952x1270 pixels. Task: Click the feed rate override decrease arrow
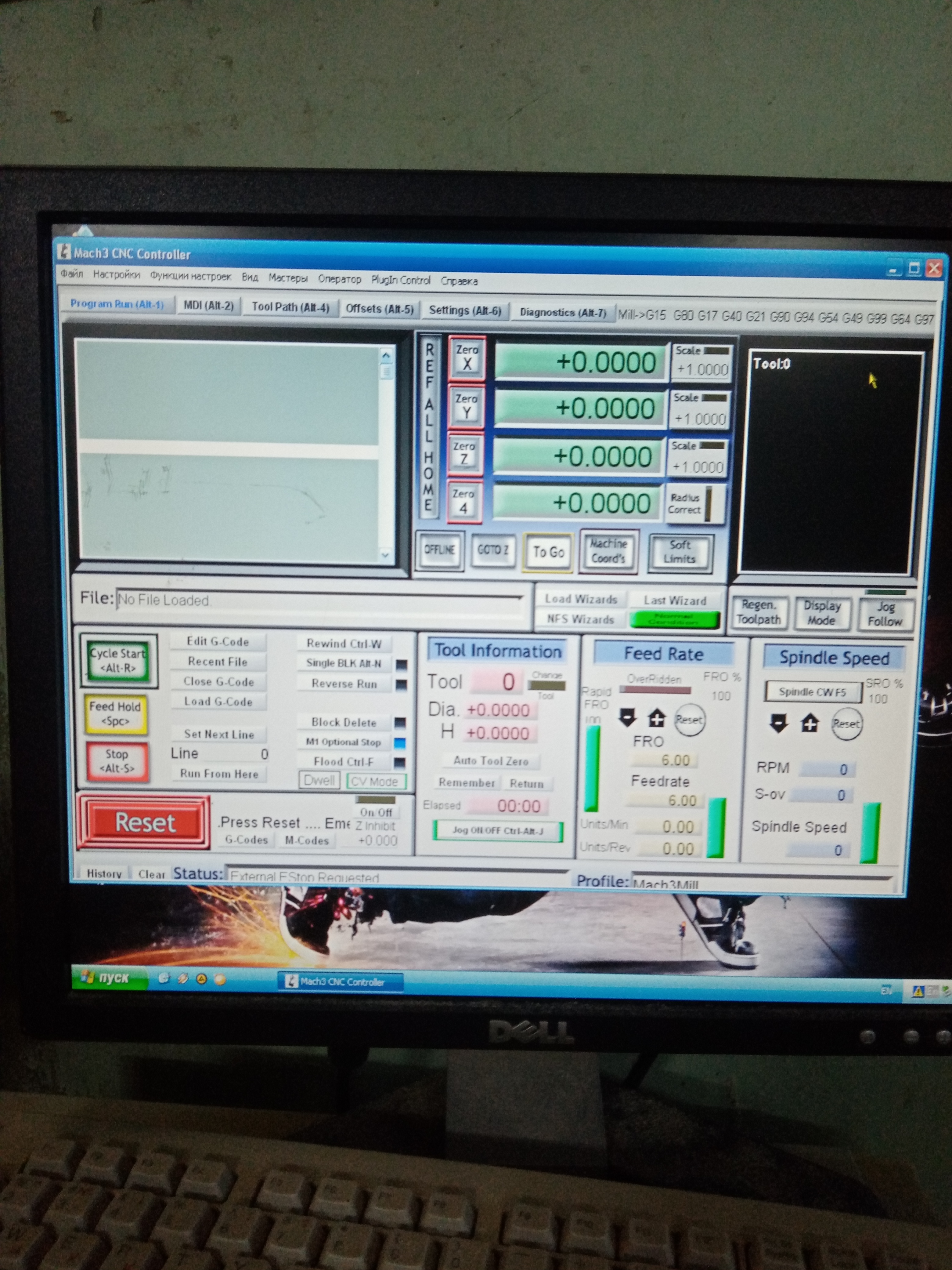coord(628,718)
